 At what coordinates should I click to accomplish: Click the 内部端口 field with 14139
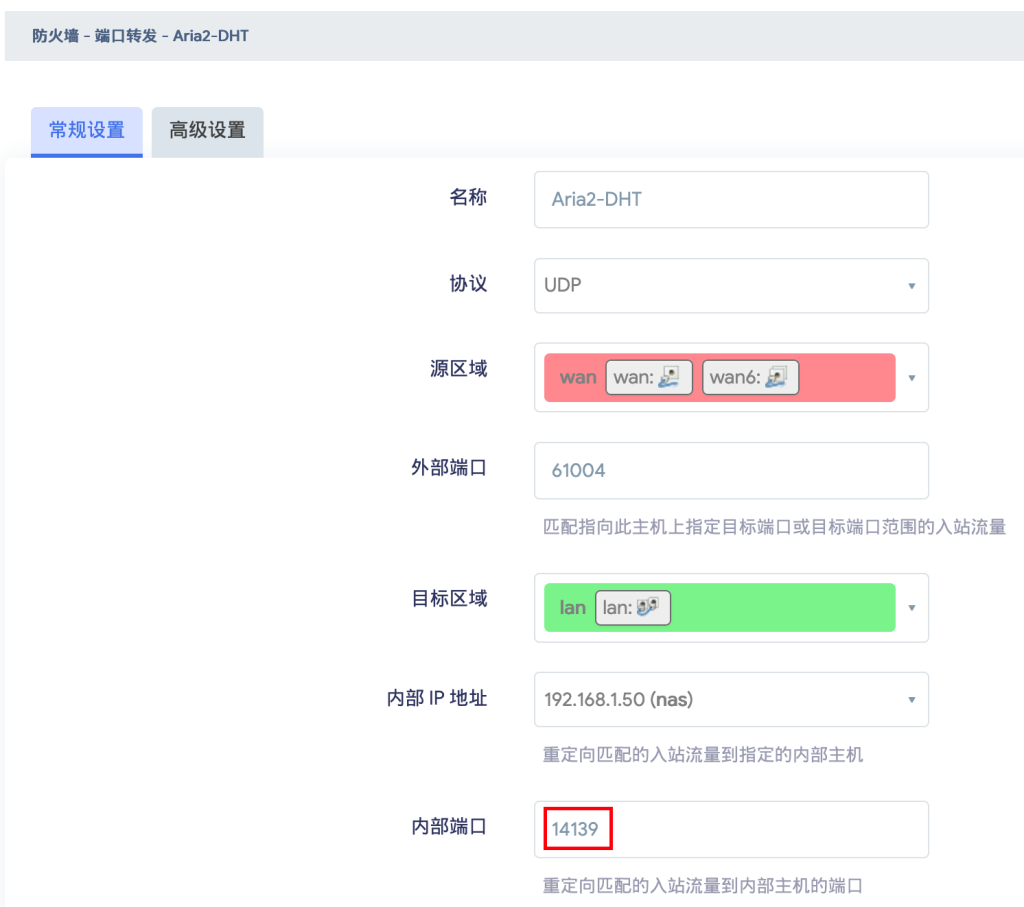(730, 829)
